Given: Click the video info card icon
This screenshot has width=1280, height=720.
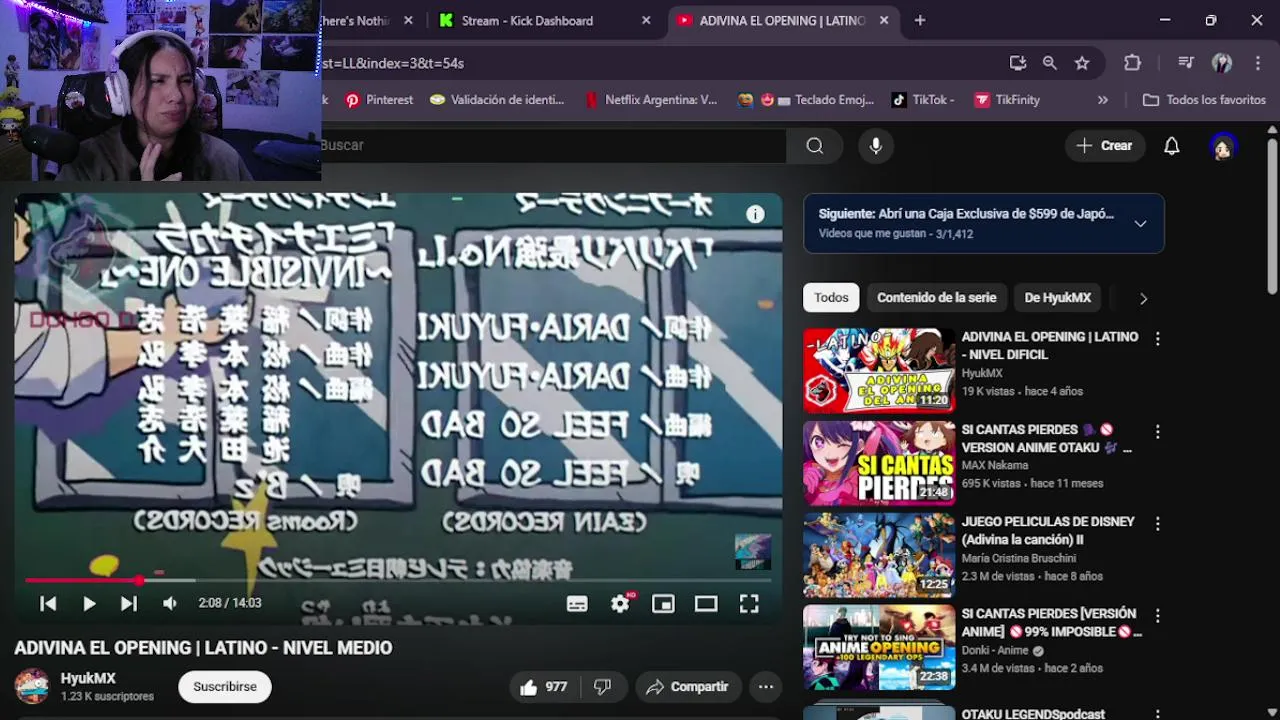Looking at the screenshot, I should 755,214.
